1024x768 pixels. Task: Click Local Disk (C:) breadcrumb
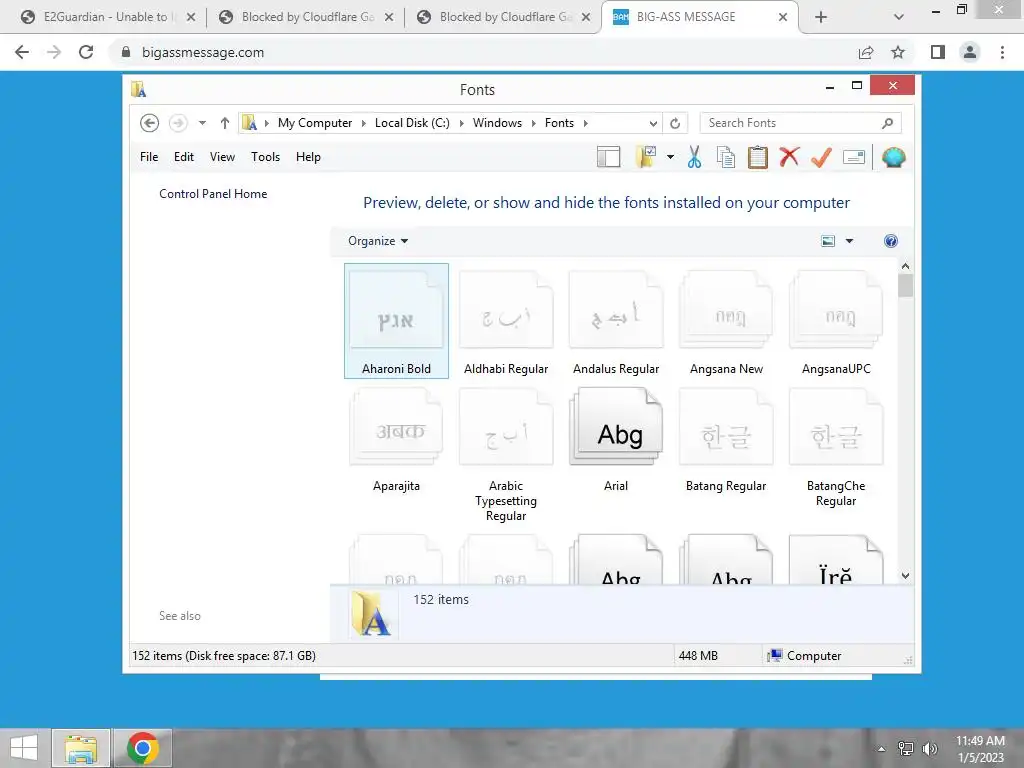tap(412, 123)
